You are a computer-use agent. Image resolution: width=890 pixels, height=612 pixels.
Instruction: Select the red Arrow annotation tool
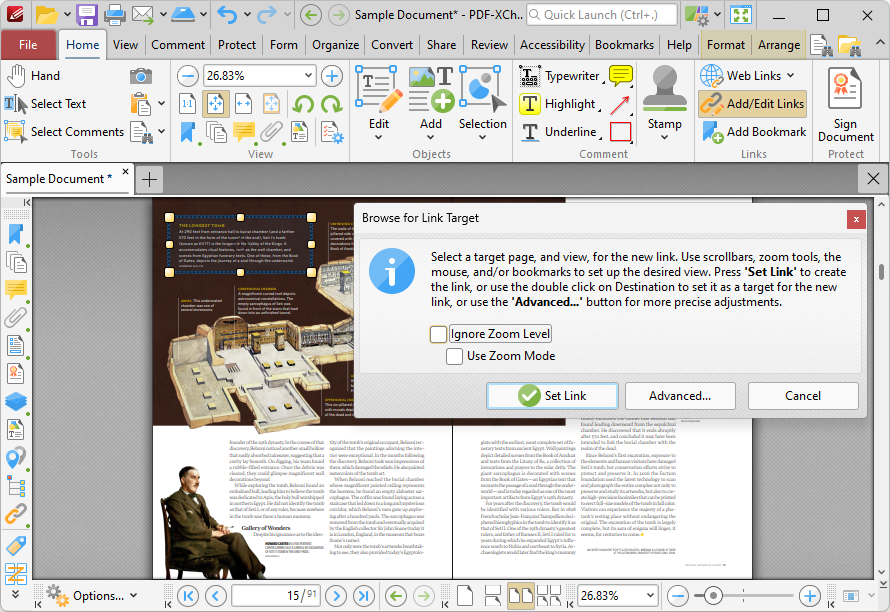[620, 104]
